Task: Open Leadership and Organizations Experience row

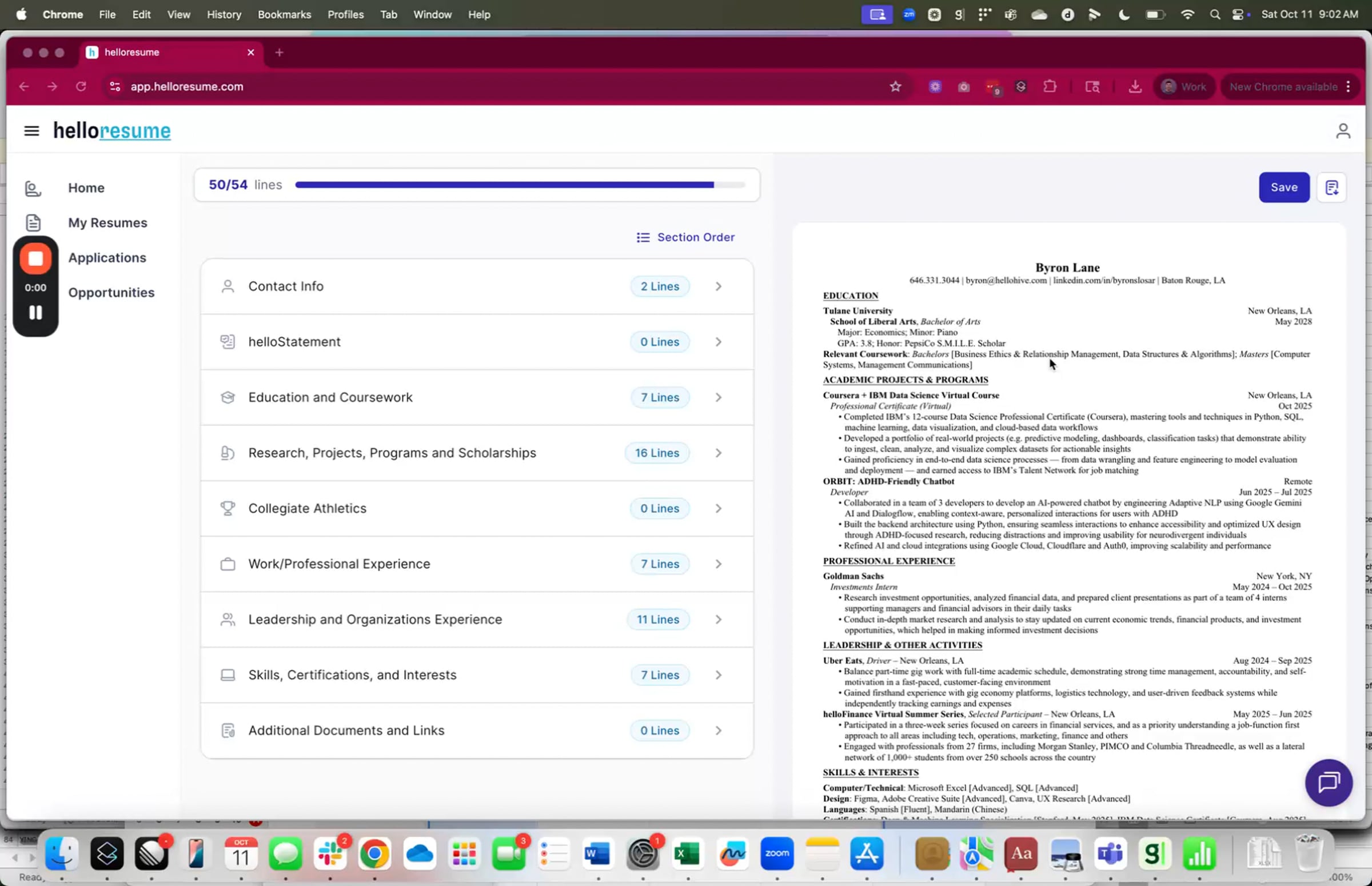Action: (477, 620)
